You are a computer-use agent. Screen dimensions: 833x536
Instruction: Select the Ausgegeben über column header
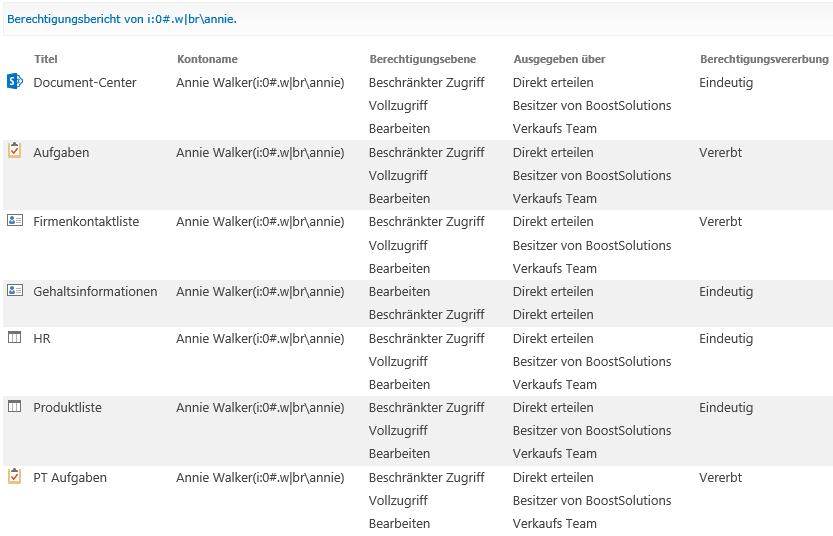pos(559,59)
